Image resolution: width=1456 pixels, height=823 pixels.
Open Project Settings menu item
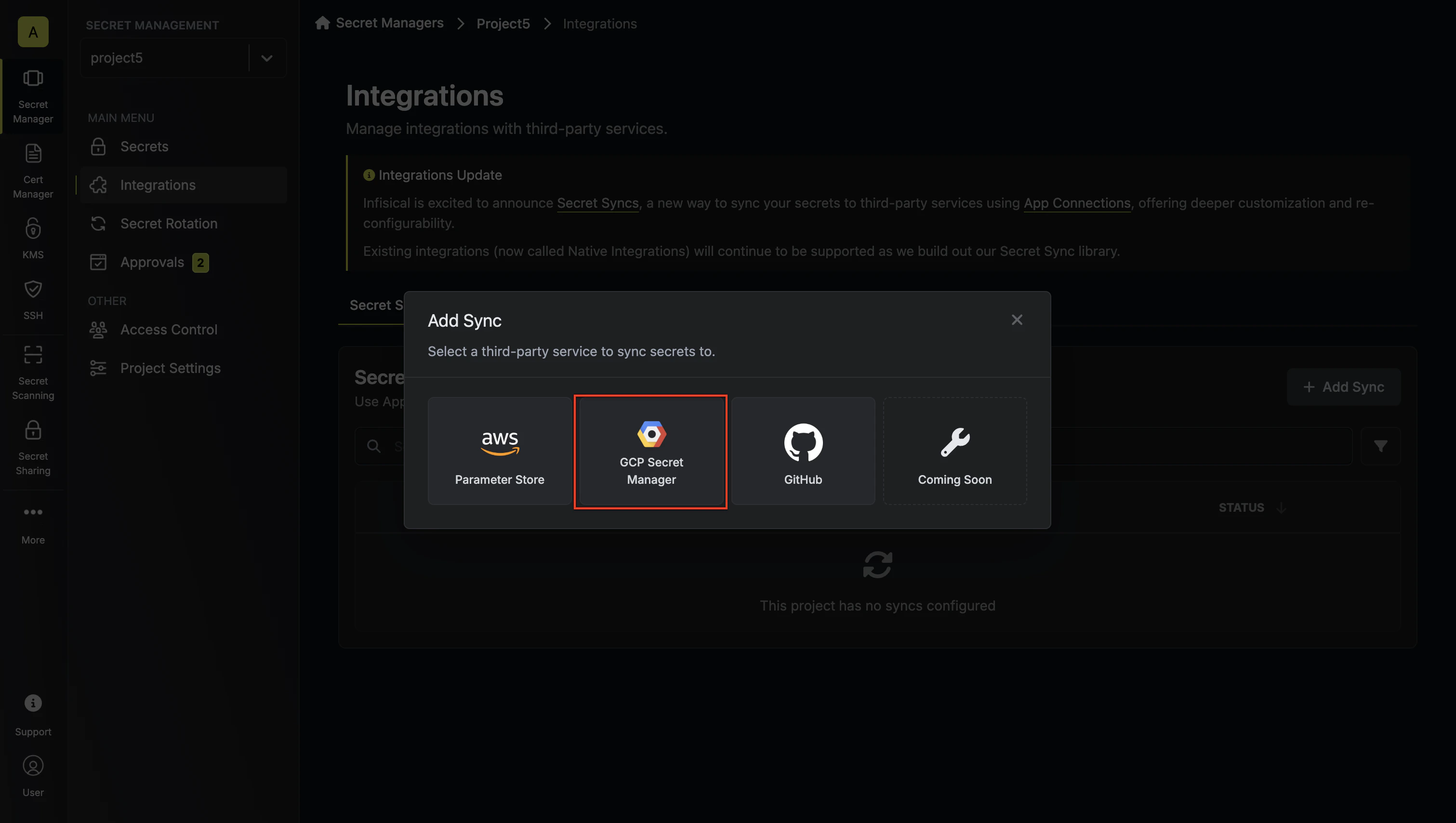tap(183, 368)
